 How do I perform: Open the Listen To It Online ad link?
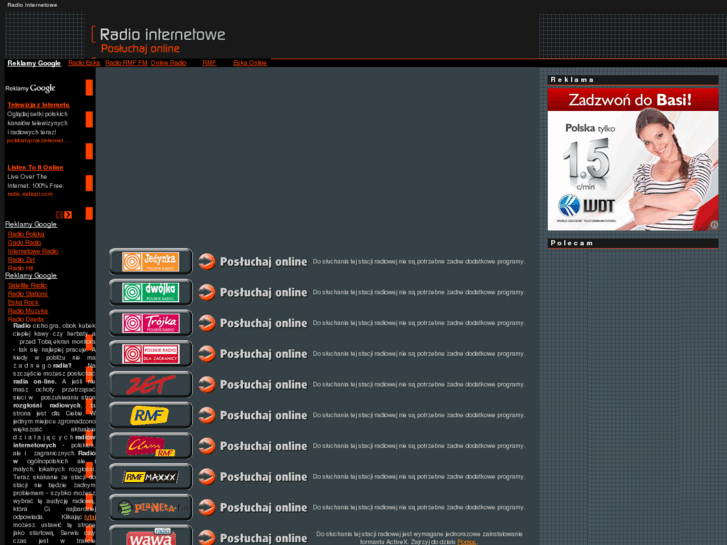[35, 168]
